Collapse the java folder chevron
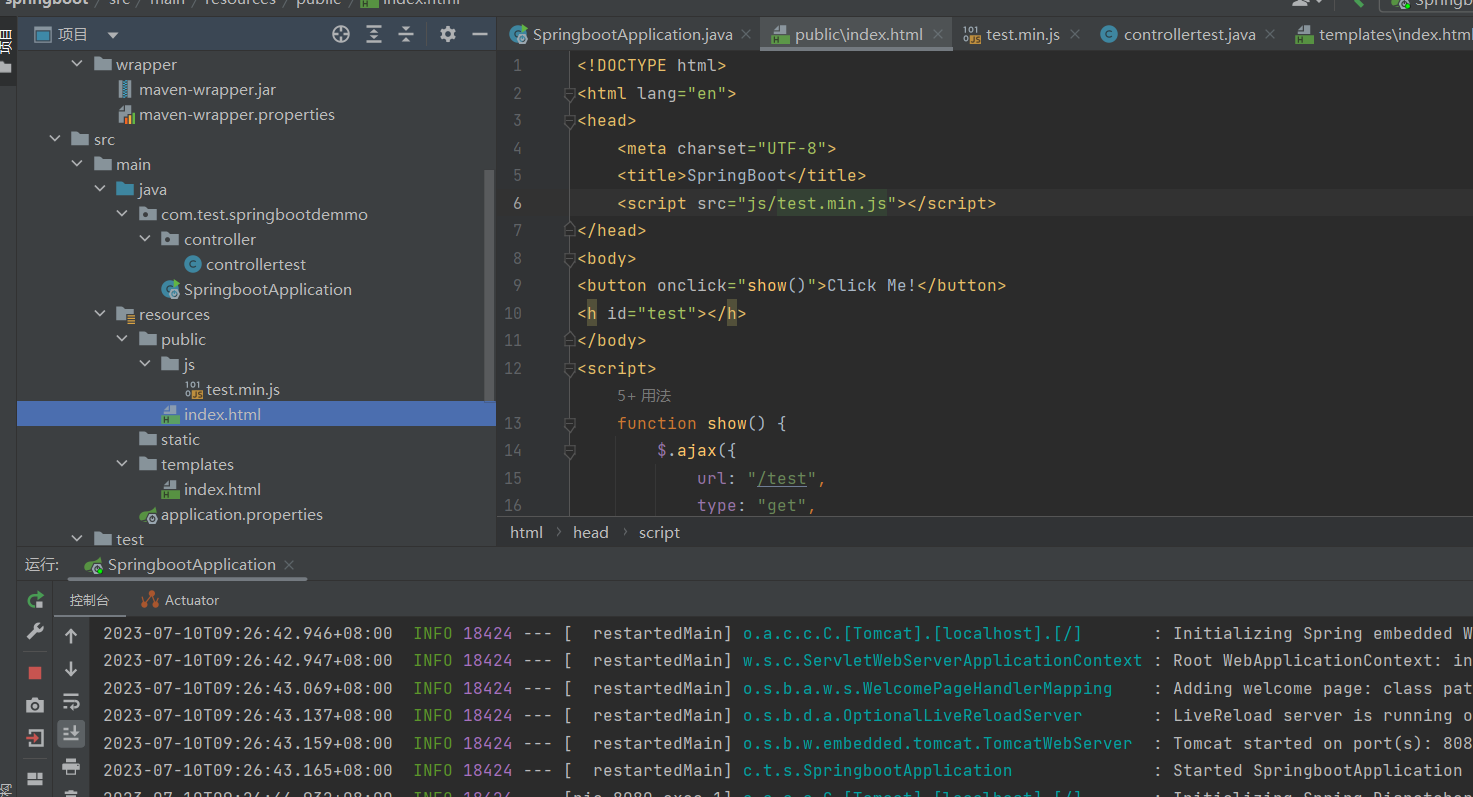This screenshot has height=797, width=1473. (100, 189)
